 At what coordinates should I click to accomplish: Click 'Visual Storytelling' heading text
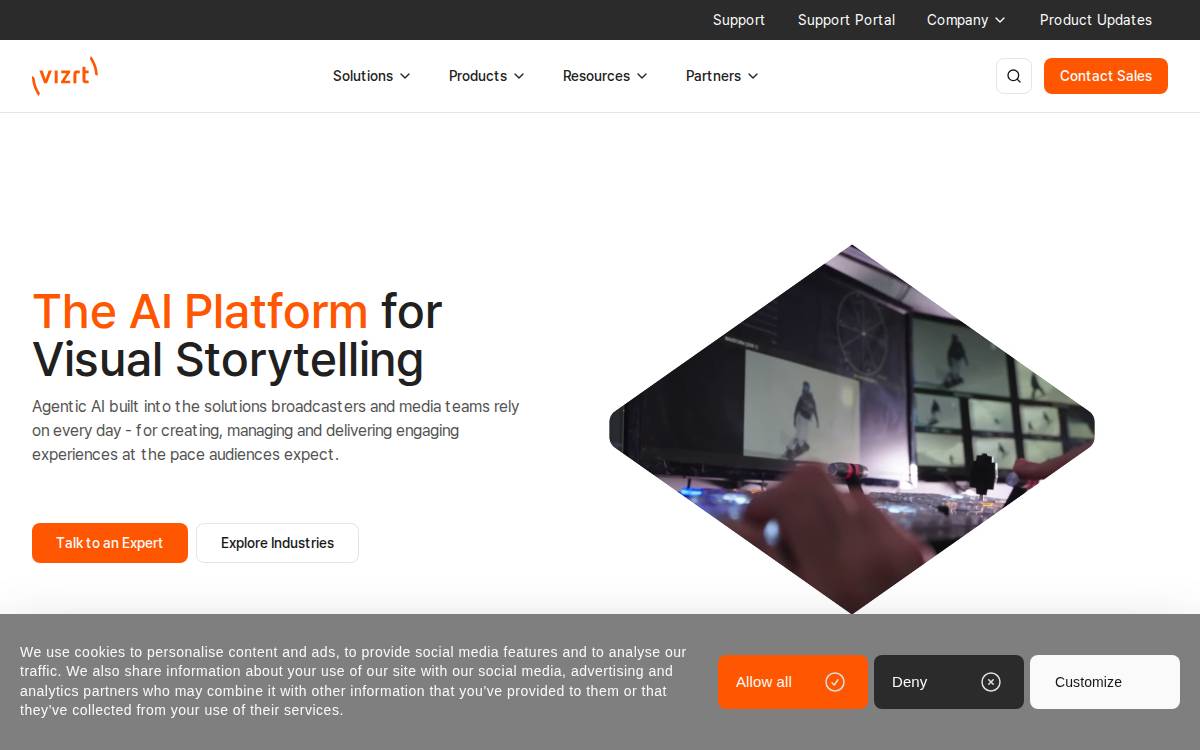point(228,360)
